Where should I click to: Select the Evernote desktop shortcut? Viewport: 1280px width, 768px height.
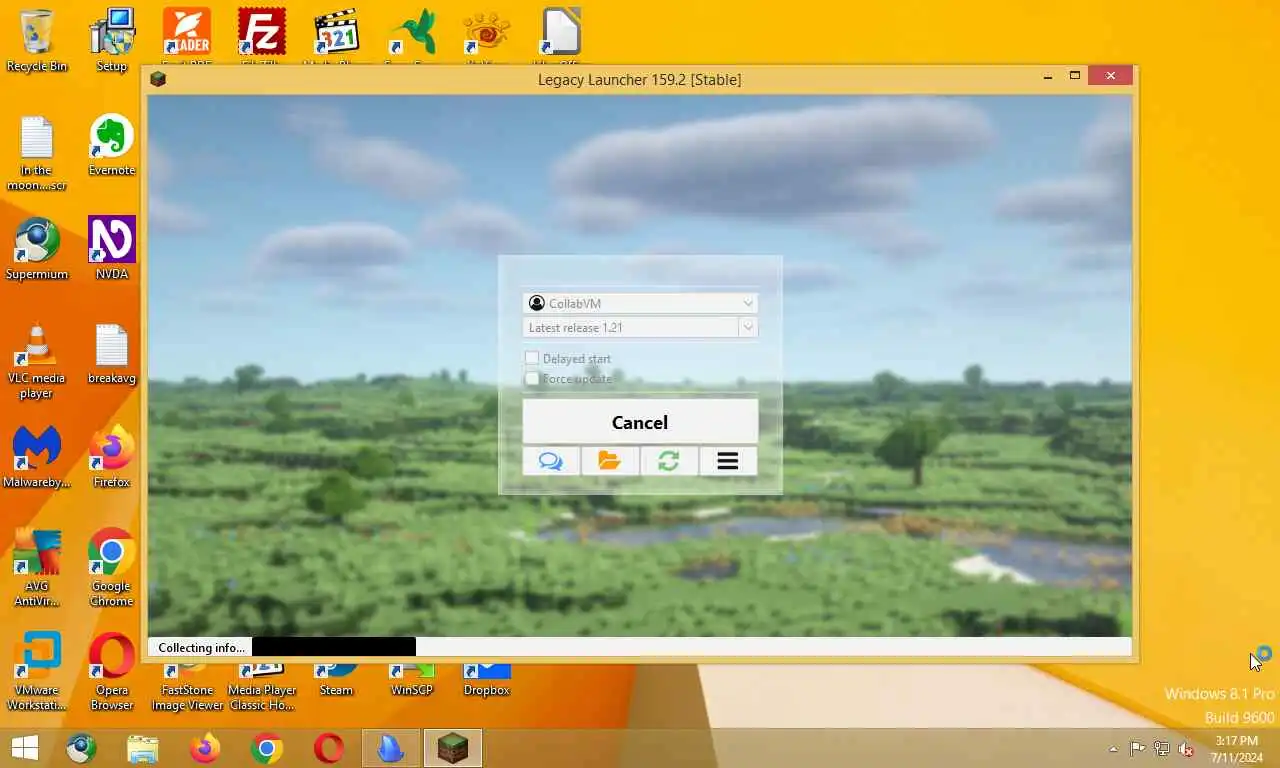112,146
